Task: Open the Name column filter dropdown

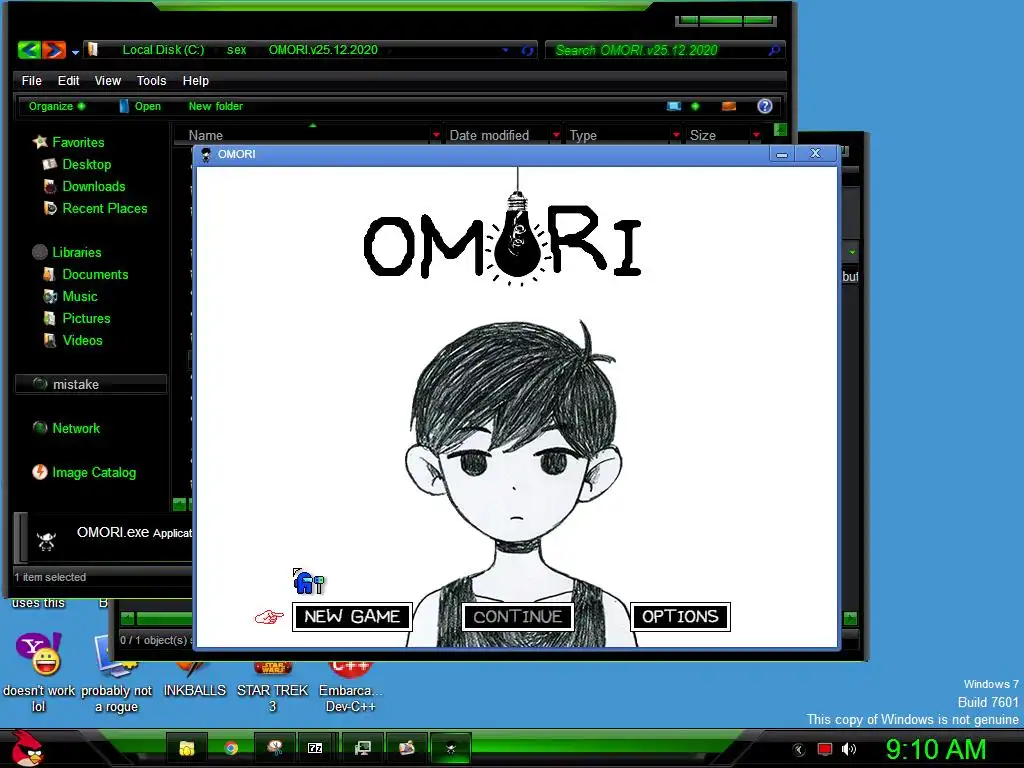Action: point(436,135)
